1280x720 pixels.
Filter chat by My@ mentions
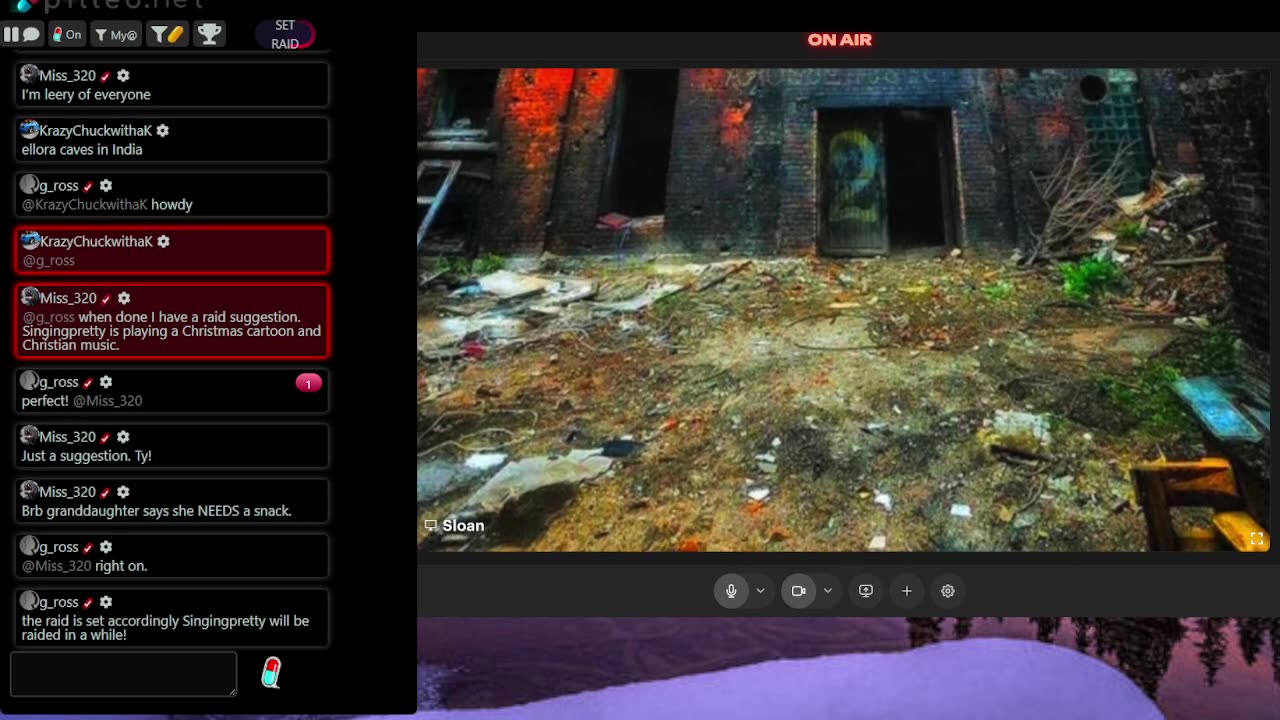point(116,34)
